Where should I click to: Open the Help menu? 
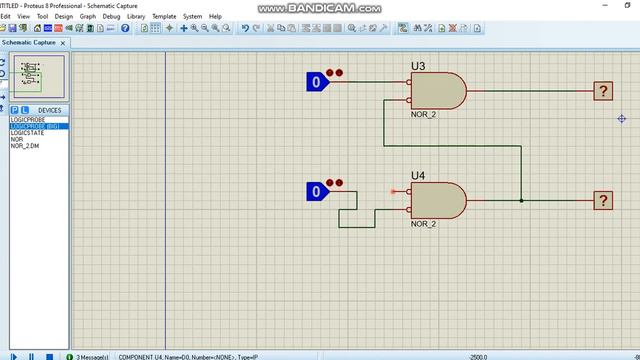point(215,16)
